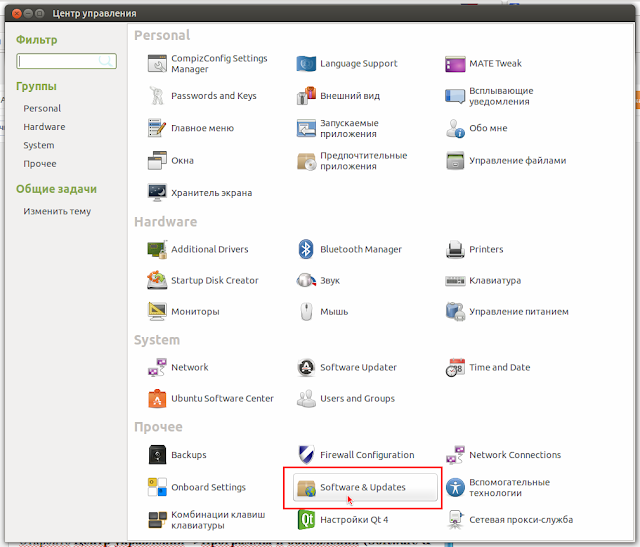Open Хранитель экрана screensaver icon

coord(157,193)
